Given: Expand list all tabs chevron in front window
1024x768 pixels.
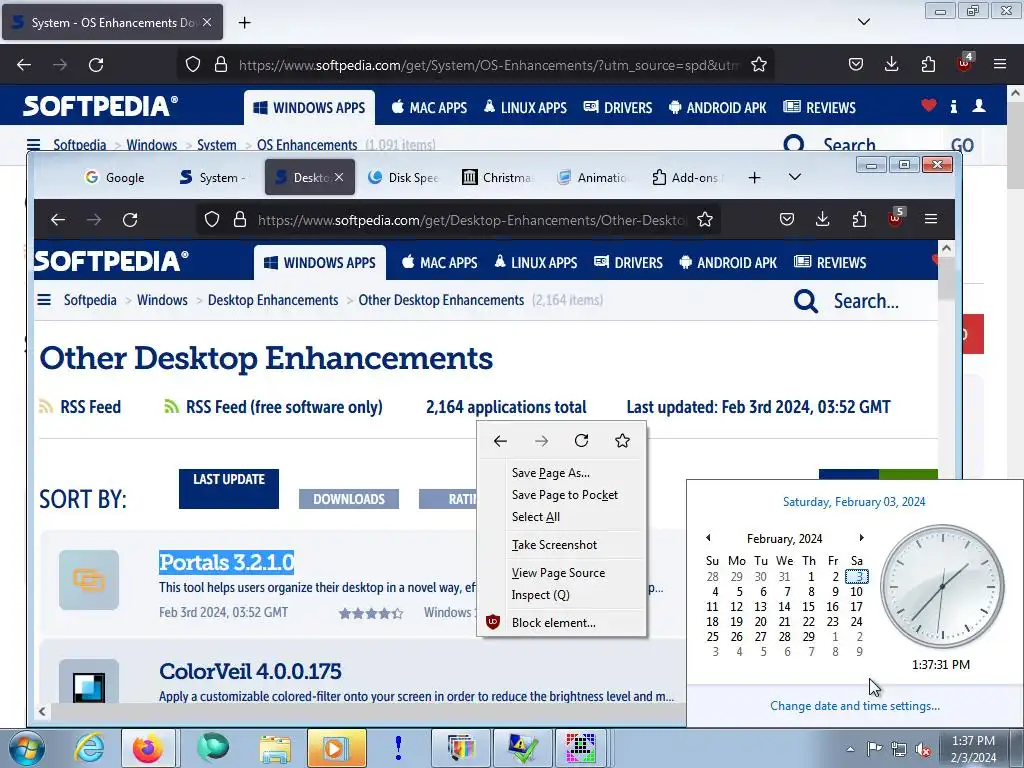Looking at the screenshot, I should (x=795, y=177).
